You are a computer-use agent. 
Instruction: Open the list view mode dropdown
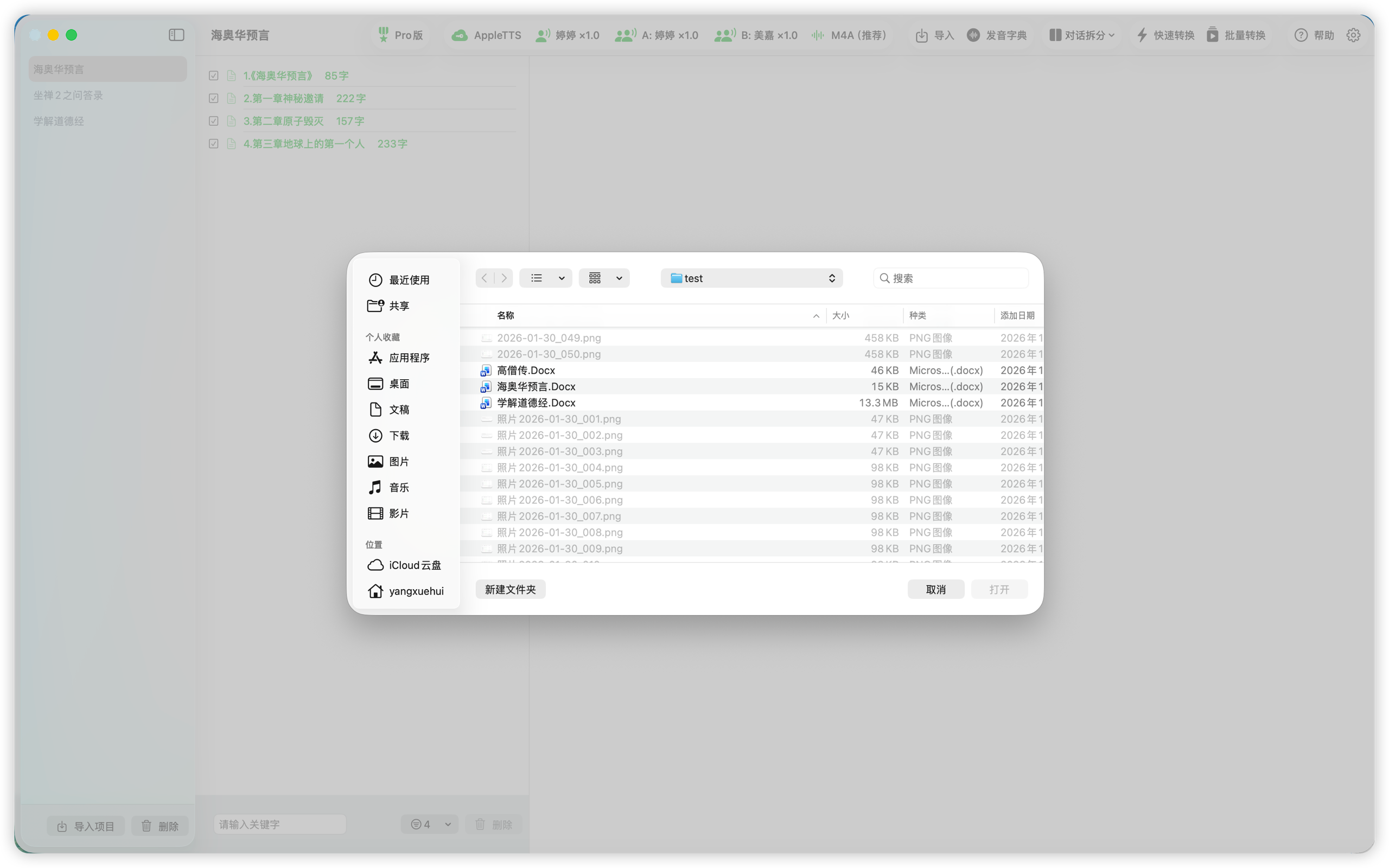click(x=545, y=278)
